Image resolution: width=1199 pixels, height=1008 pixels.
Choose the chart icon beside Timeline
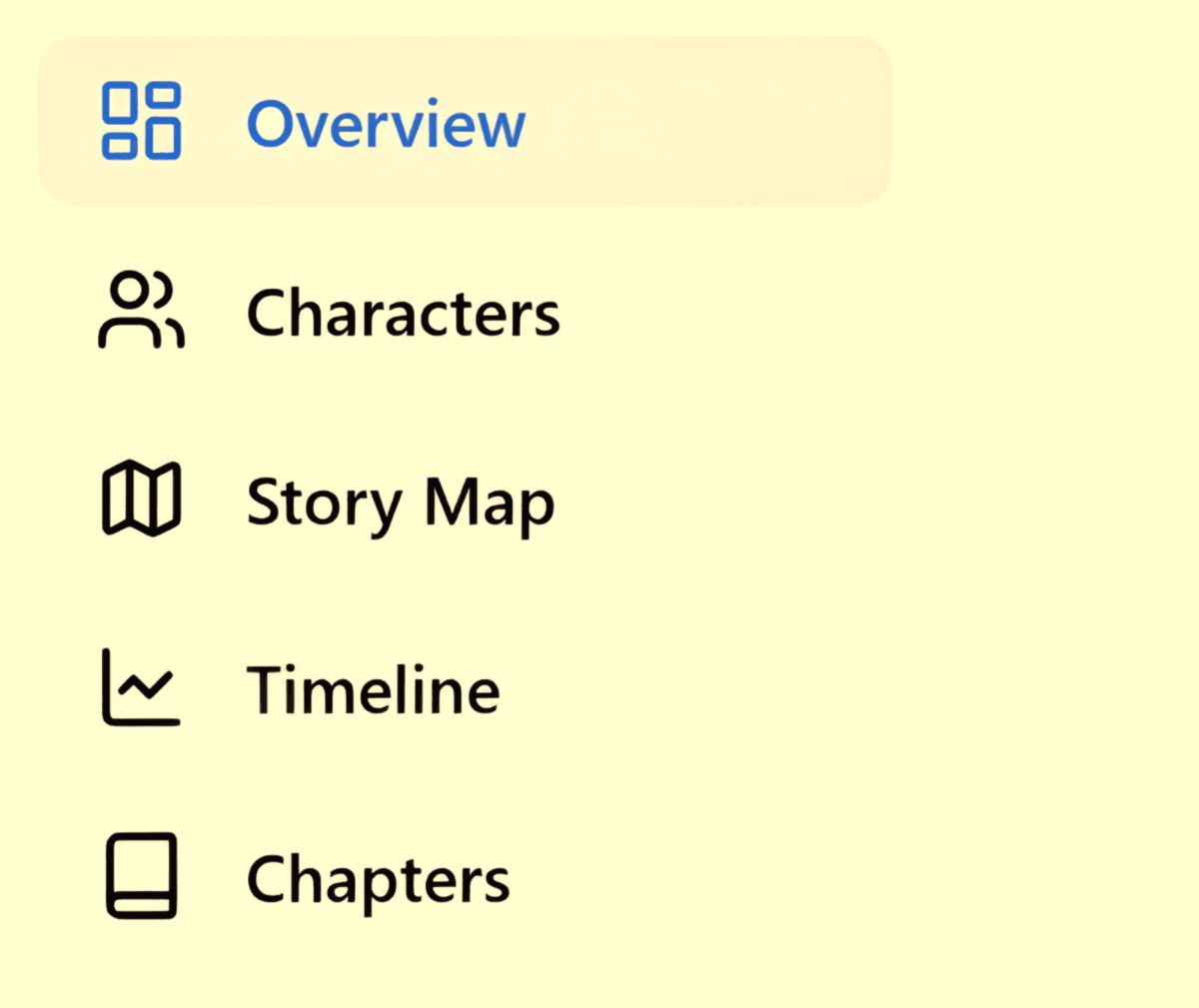(141, 687)
